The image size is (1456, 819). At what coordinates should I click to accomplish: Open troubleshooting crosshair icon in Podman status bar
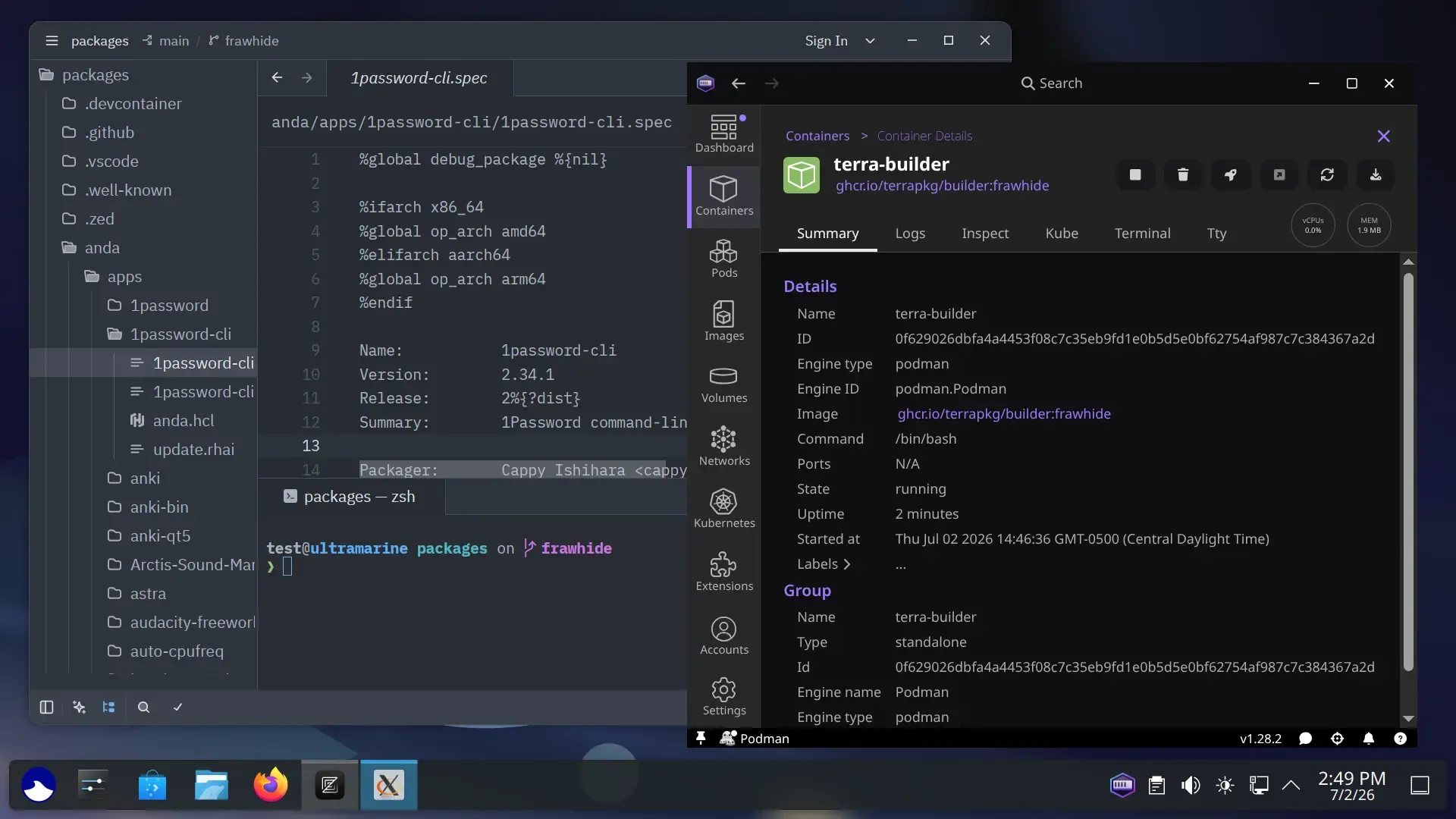(1337, 738)
